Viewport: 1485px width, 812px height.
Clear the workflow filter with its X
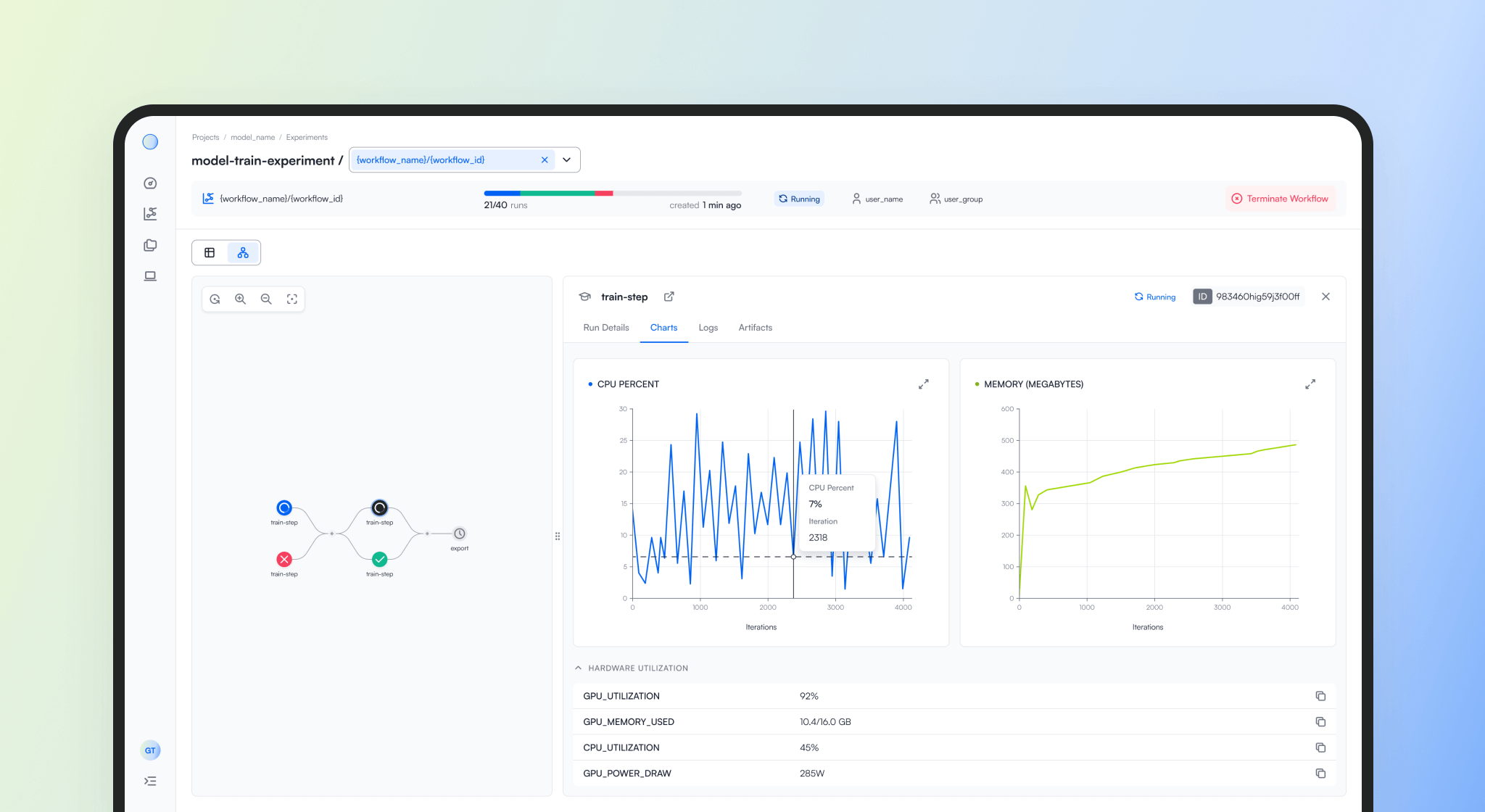pyautogui.click(x=545, y=159)
